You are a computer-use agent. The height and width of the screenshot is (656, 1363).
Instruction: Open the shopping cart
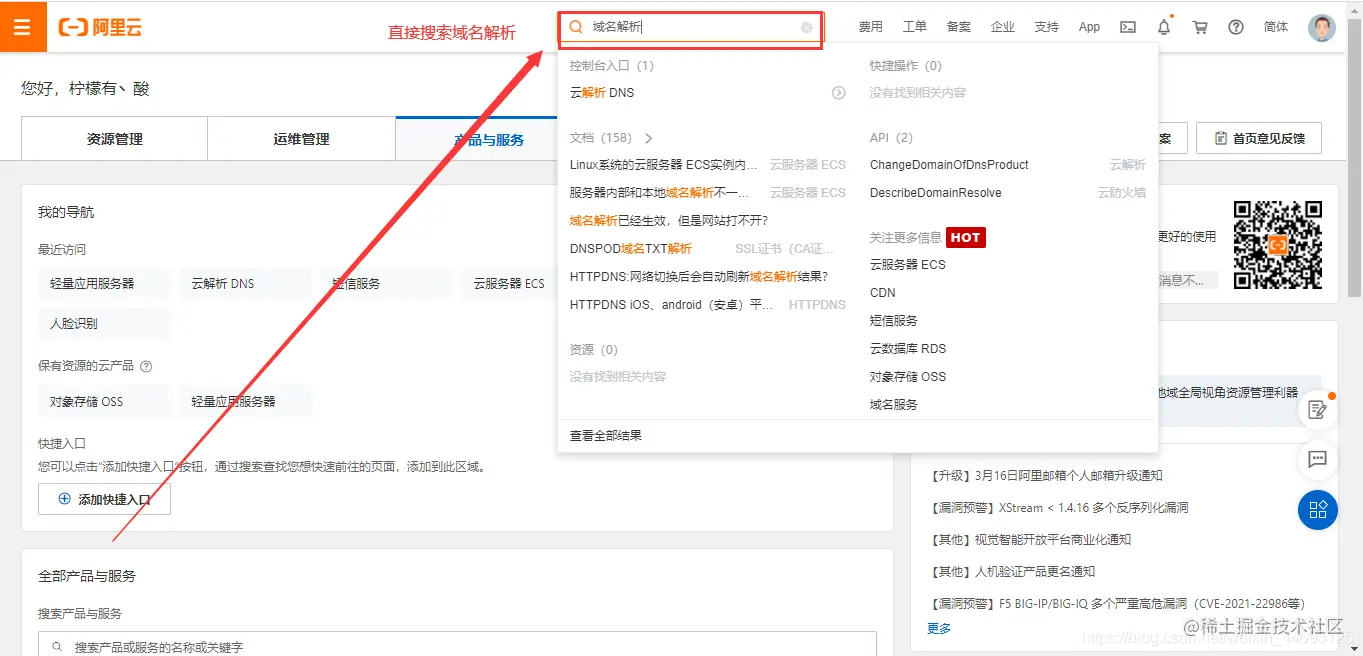(x=1199, y=26)
